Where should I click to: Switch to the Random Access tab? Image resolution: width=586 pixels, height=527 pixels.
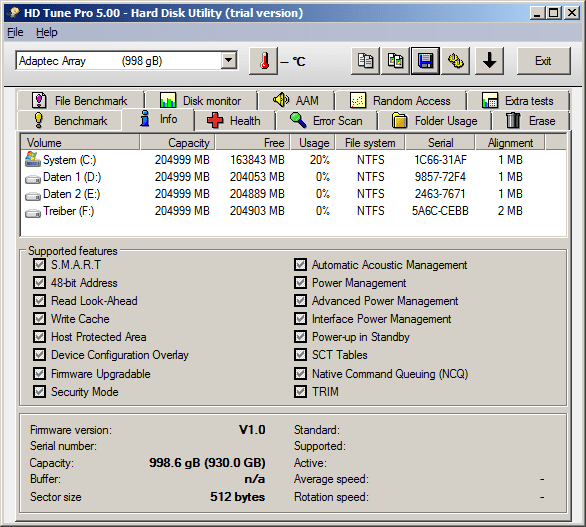coord(401,101)
